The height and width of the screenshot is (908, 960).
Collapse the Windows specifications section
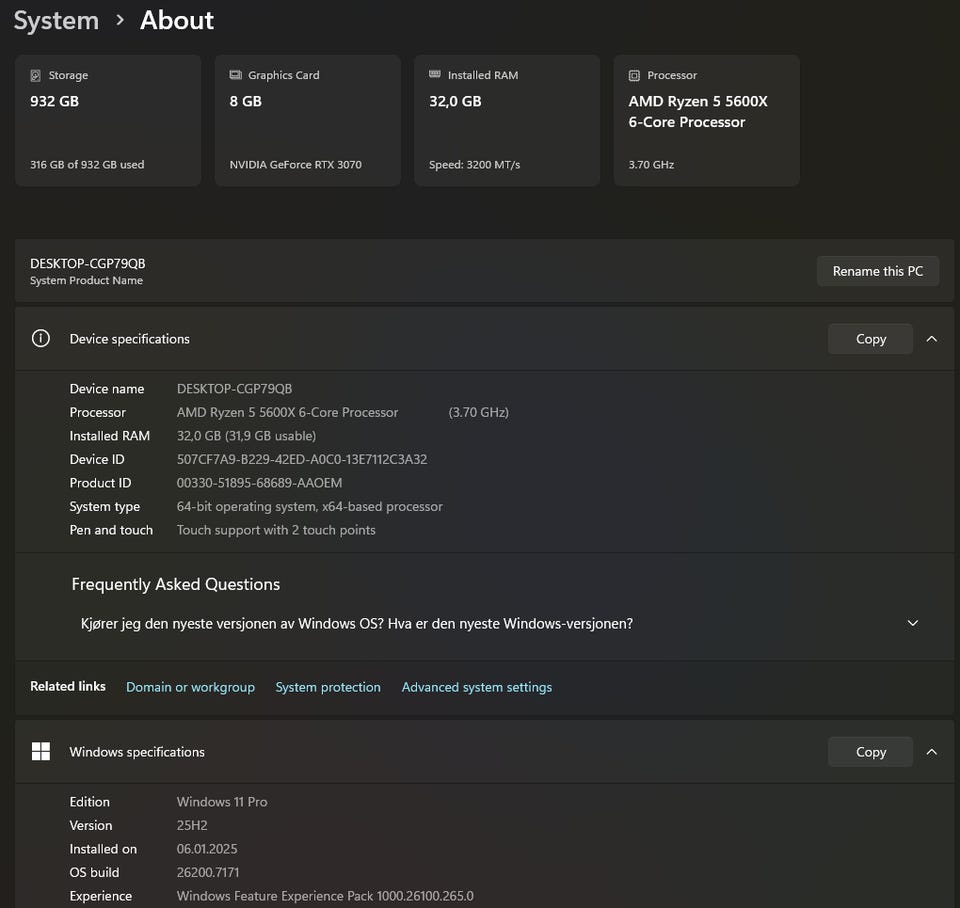[931, 752]
